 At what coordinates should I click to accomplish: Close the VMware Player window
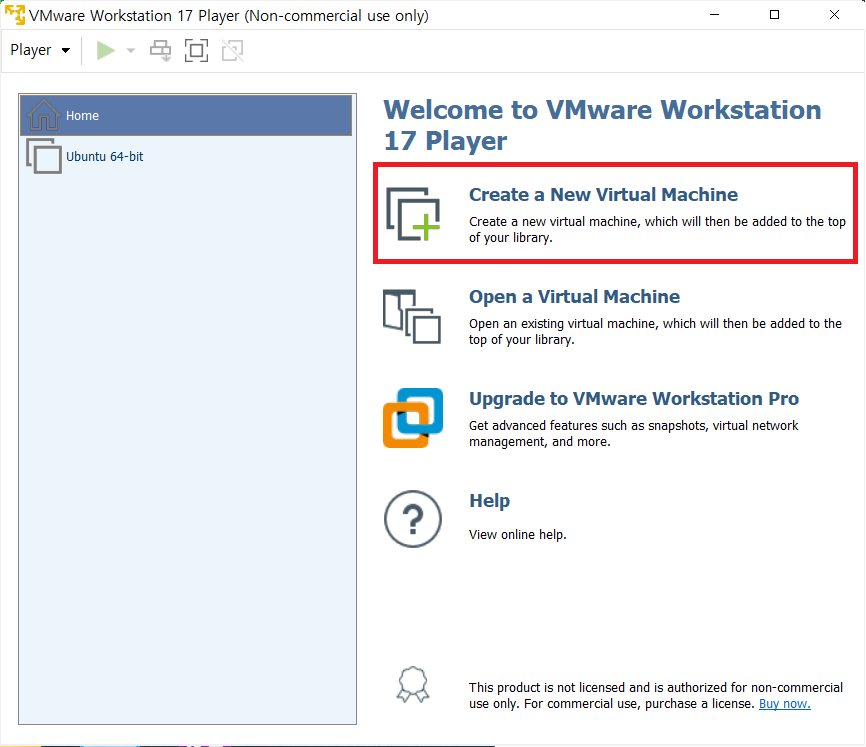[x=834, y=15]
